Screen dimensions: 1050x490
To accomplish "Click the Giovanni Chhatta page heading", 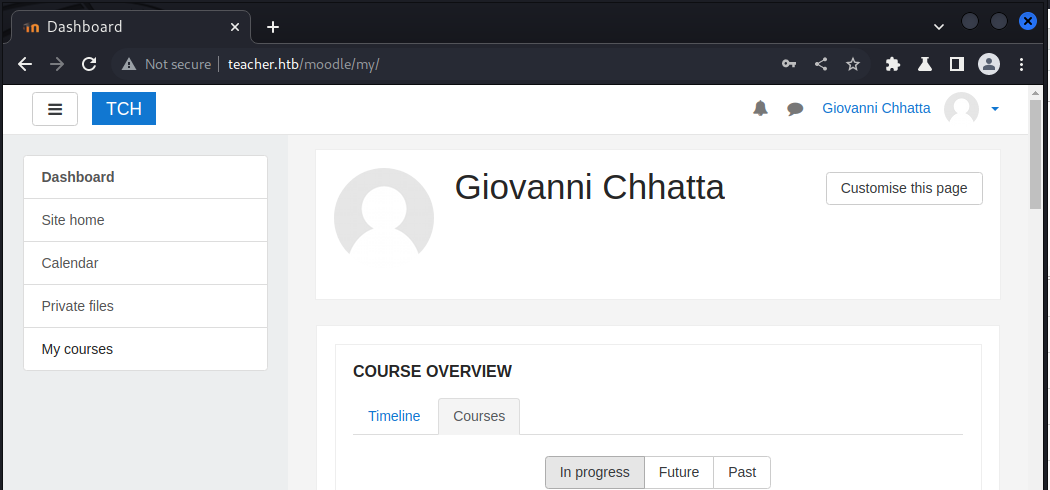I will 589,187.
